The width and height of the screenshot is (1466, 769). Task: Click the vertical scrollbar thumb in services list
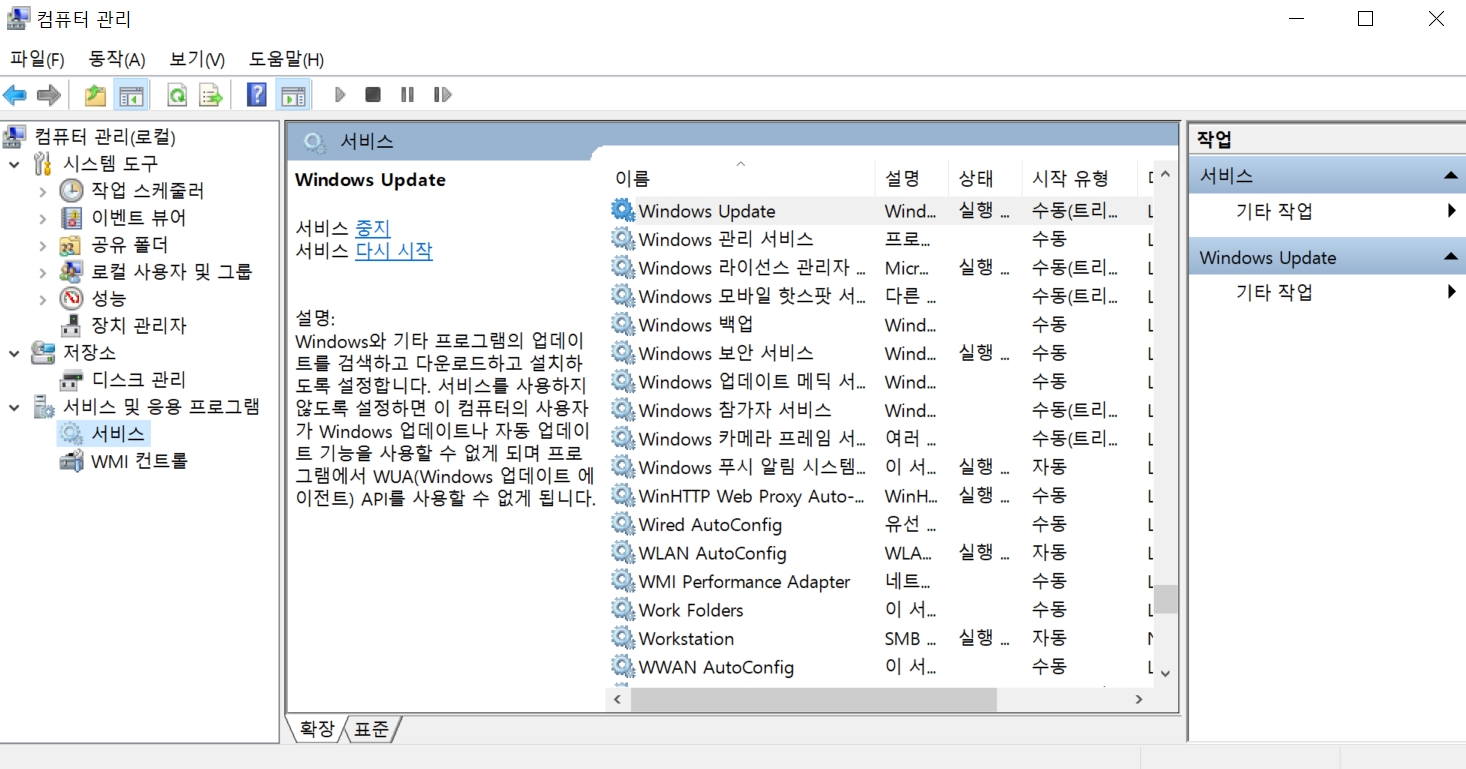1165,598
